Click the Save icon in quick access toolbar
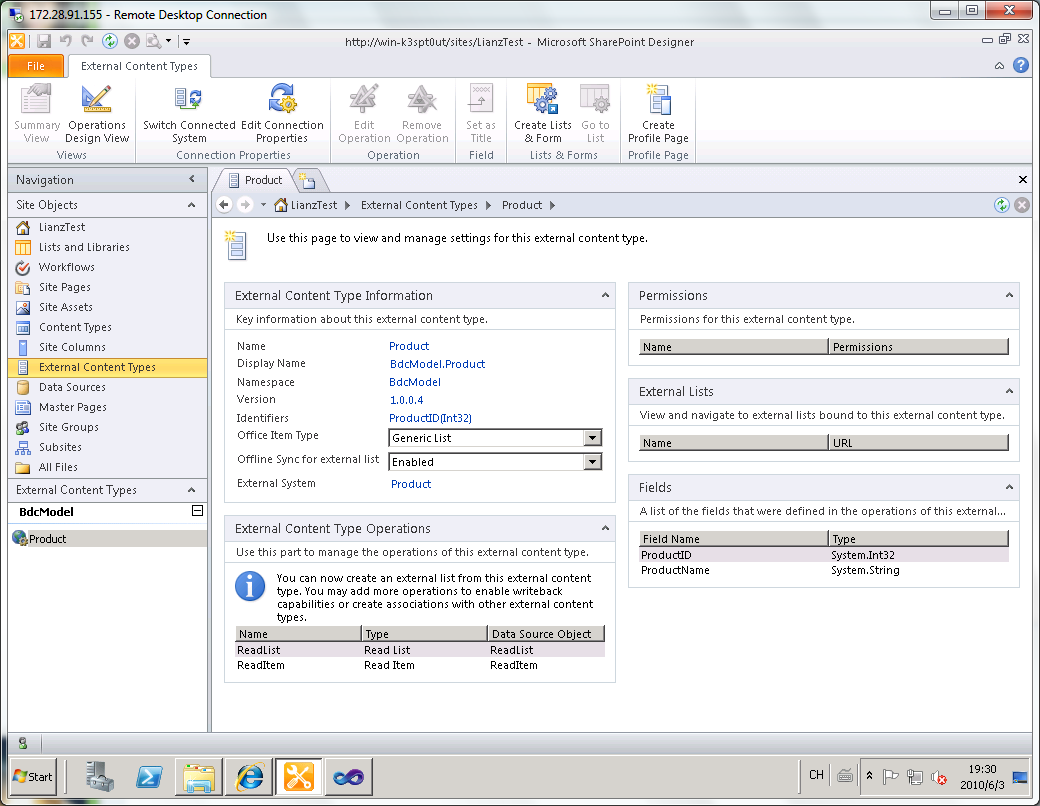Screen dimensions: 1040x806 point(44,41)
